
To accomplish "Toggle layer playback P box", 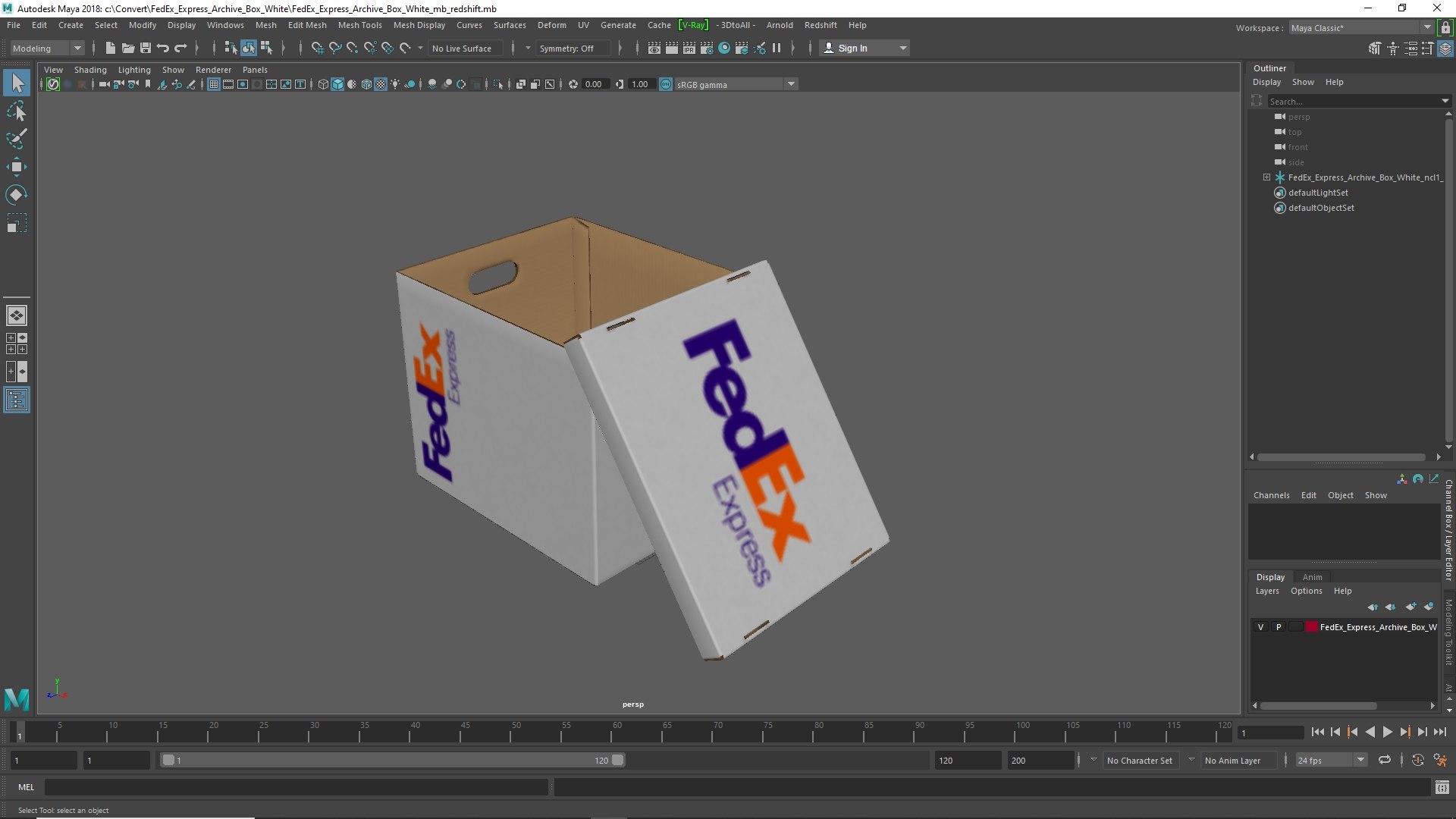I will (1279, 627).
